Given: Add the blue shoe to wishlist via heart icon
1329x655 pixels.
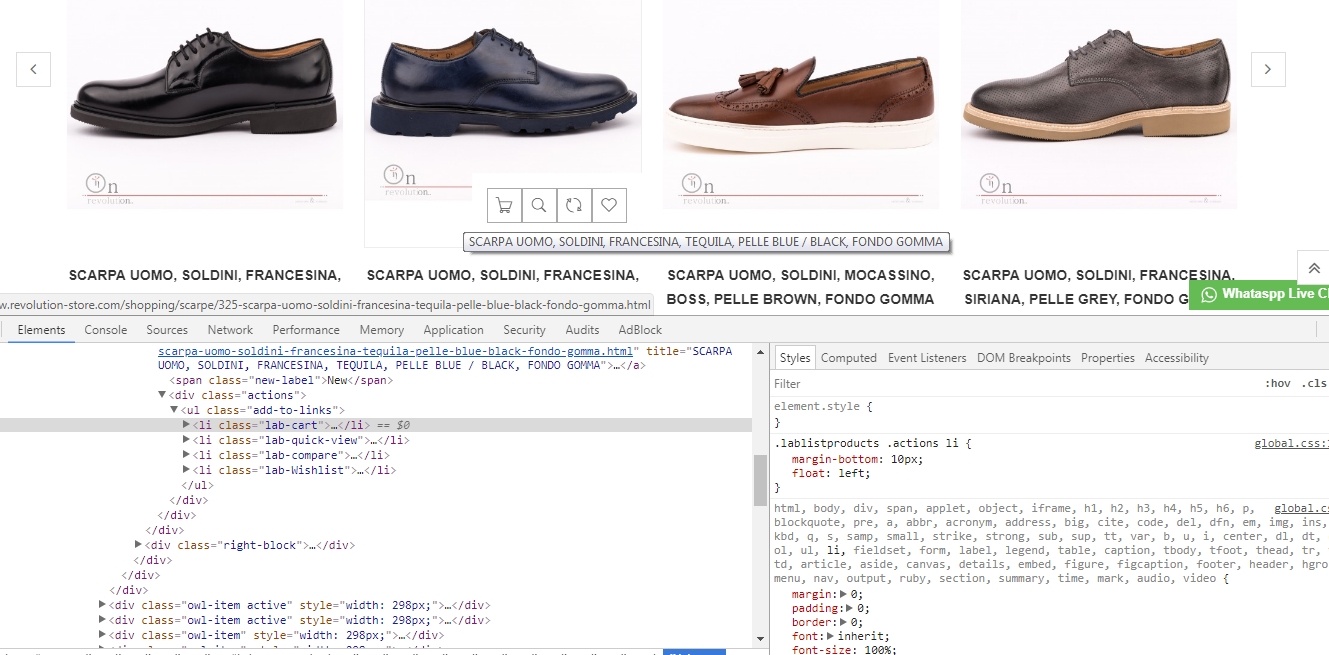Looking at the screenshot, I should point(609,206).
